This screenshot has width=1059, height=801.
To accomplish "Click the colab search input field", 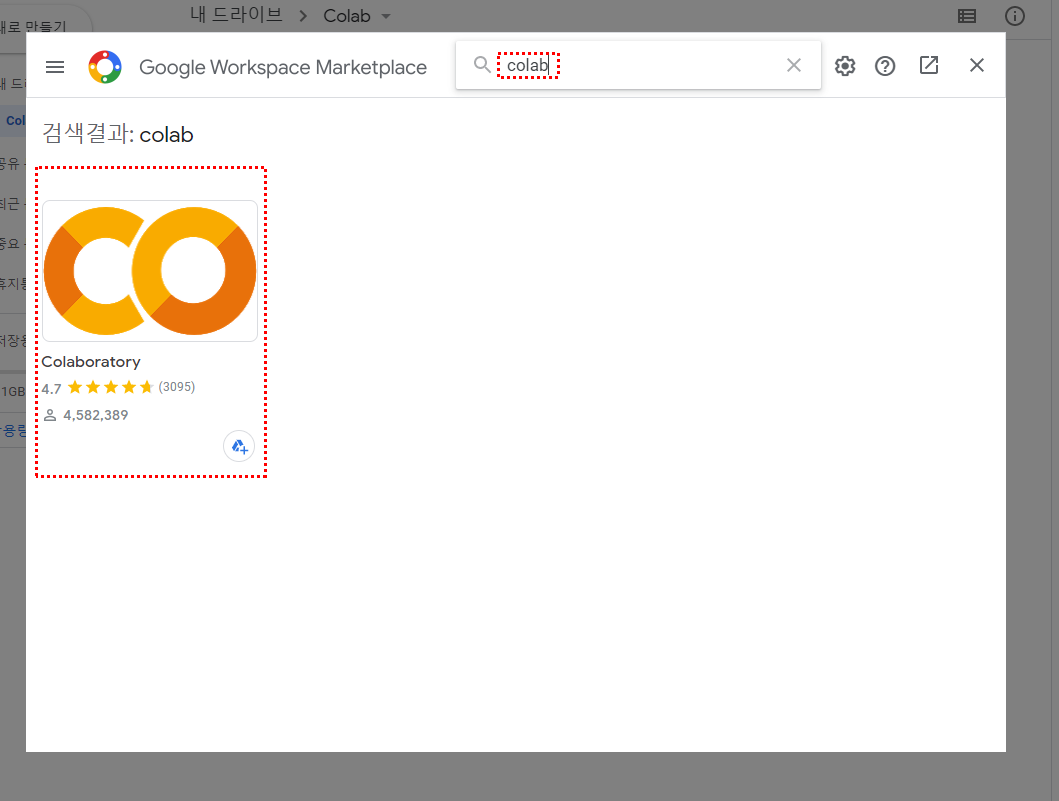I will point(638,65).
